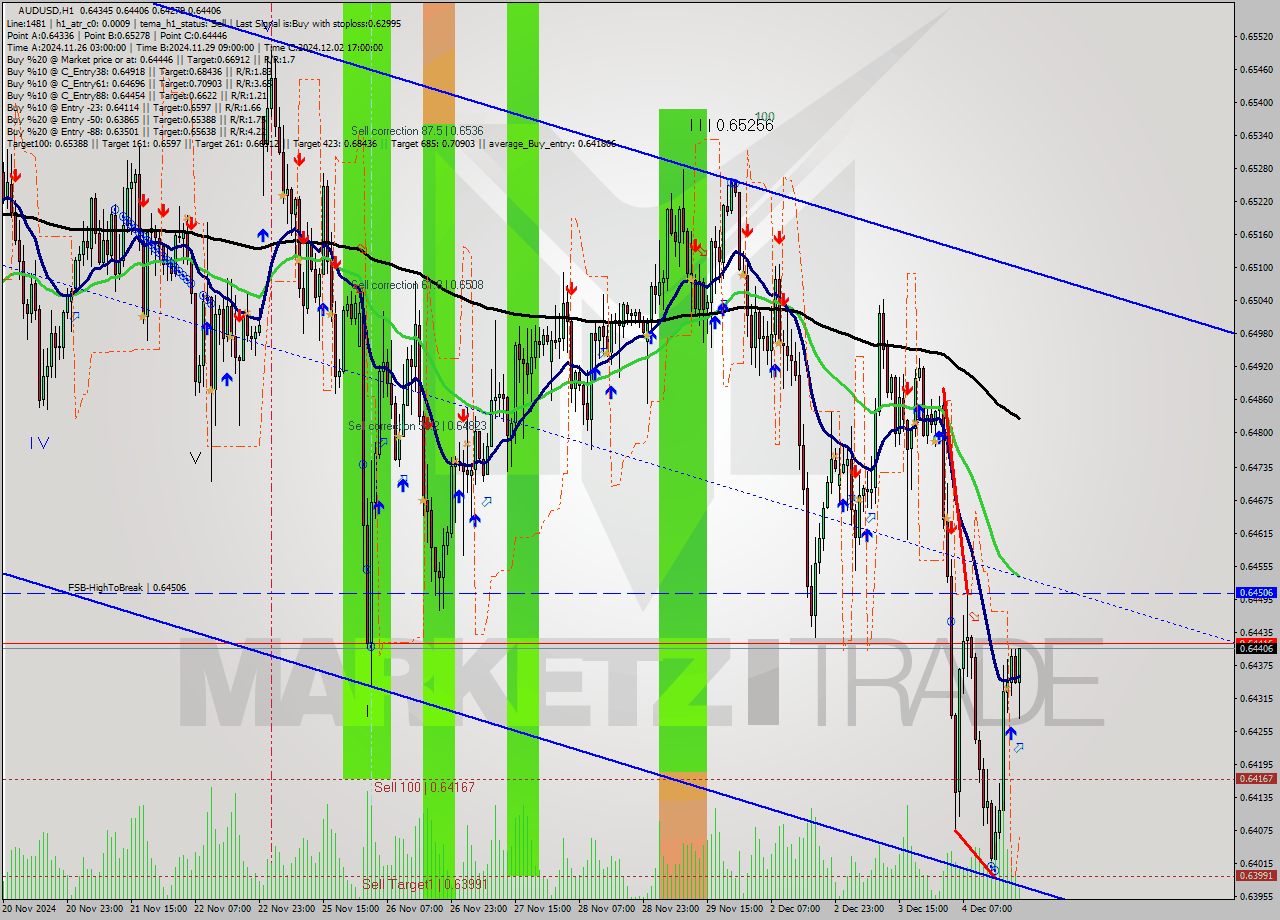Click '4 Dec 07:00' on the time axis

987,909
